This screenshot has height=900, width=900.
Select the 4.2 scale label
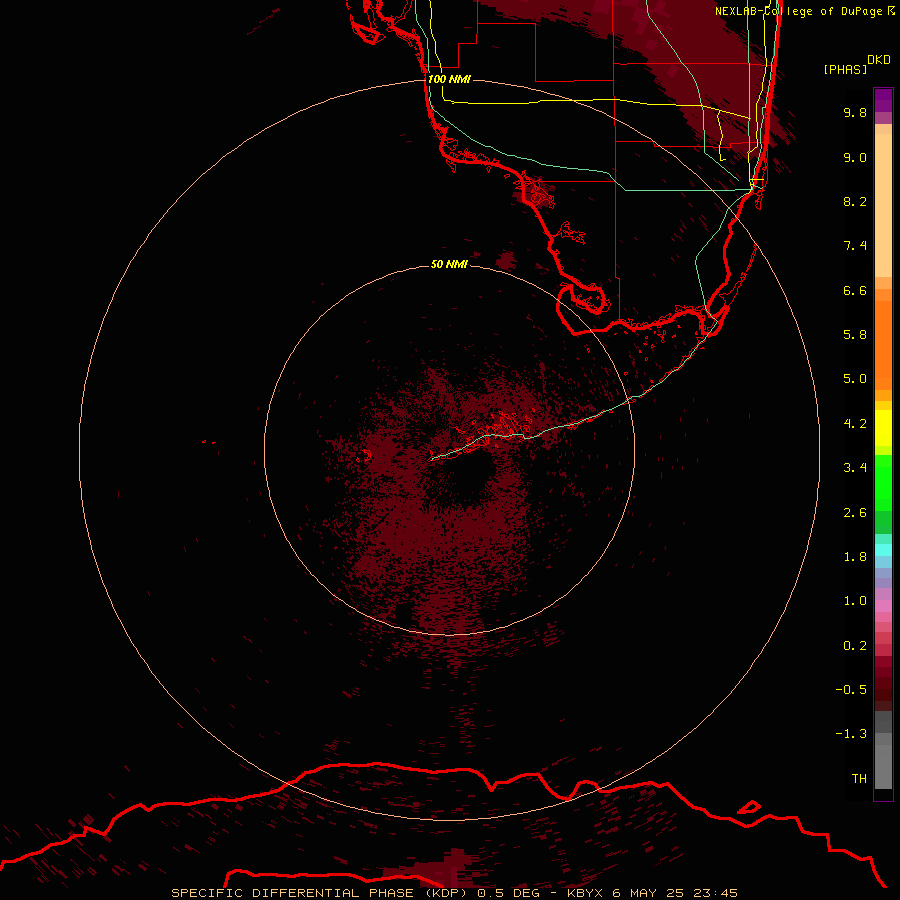pos(855,424)
